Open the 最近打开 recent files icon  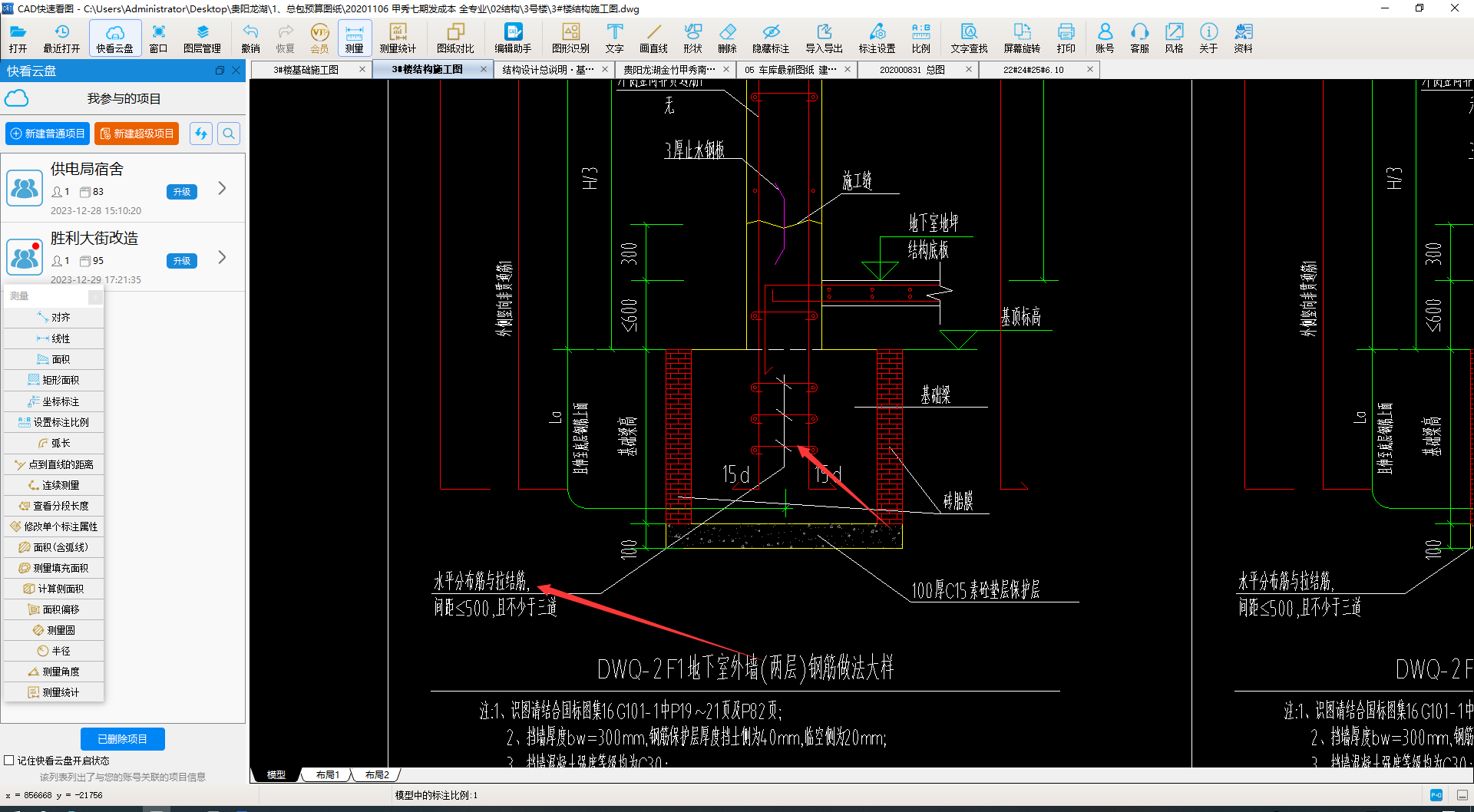[x=61, y=38]
